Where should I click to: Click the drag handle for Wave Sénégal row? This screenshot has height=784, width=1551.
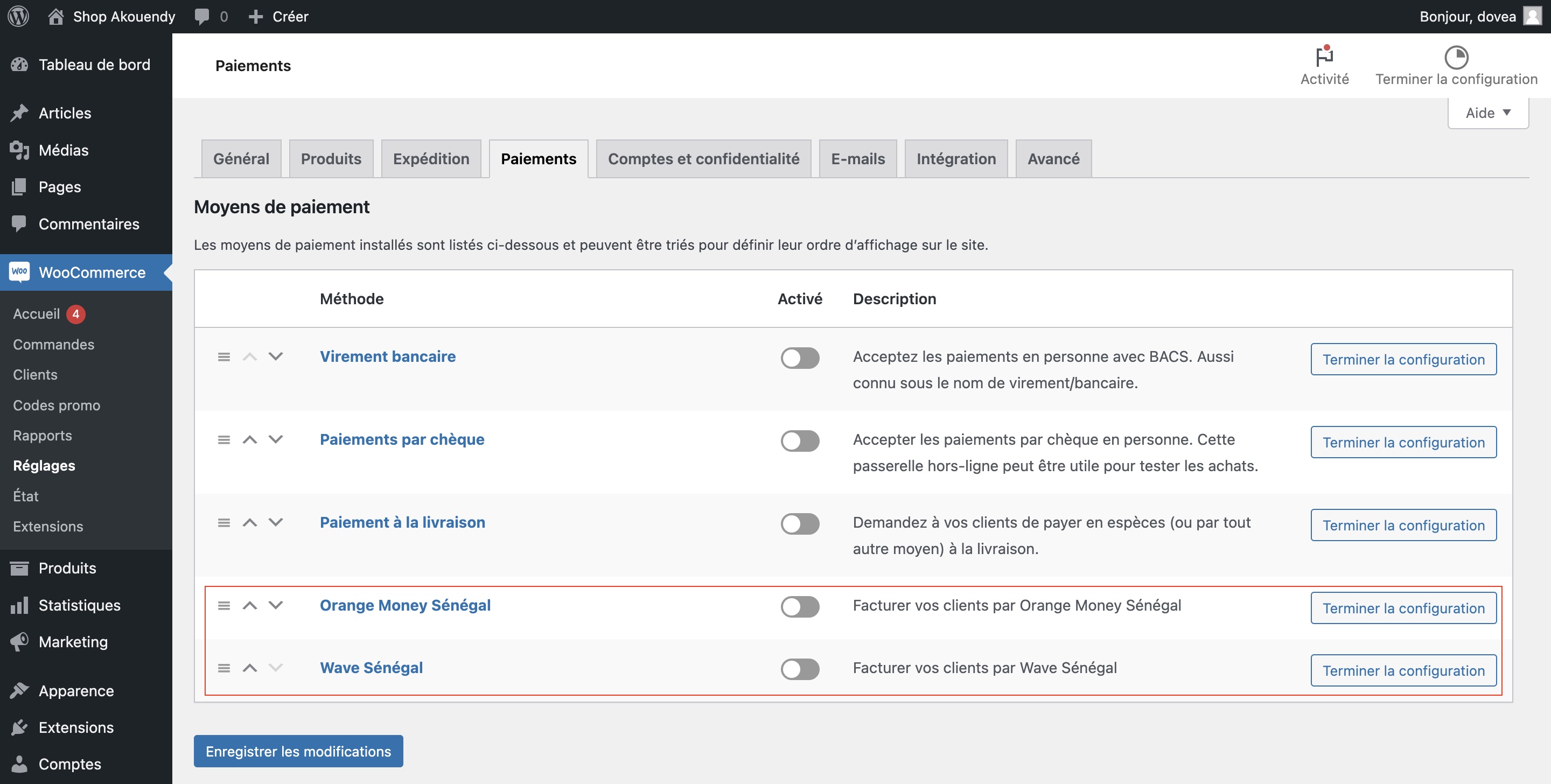click(x=223, y=668)
